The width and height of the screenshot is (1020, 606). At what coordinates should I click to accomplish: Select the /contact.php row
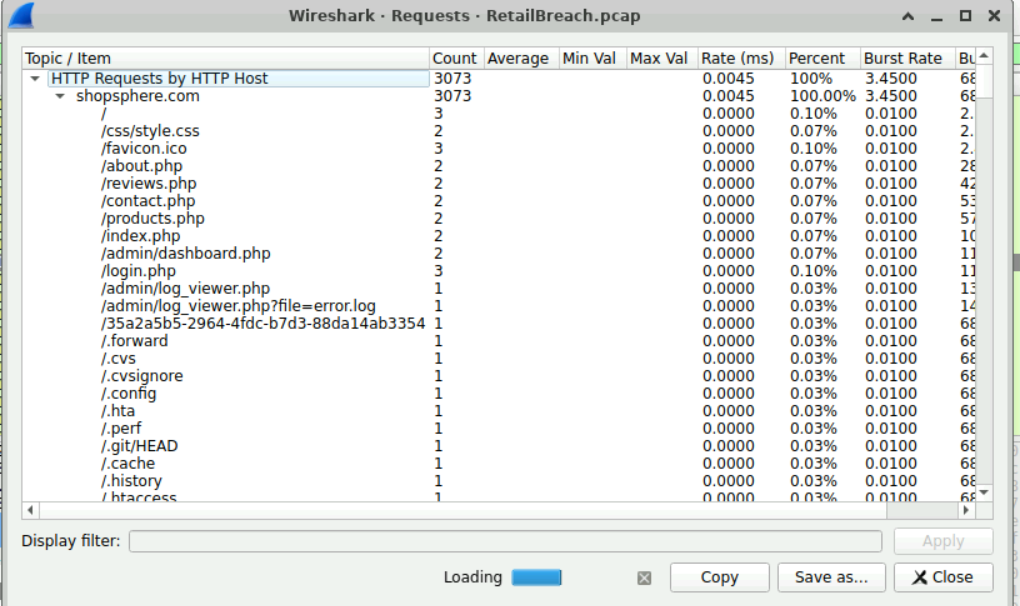(499, 202)
